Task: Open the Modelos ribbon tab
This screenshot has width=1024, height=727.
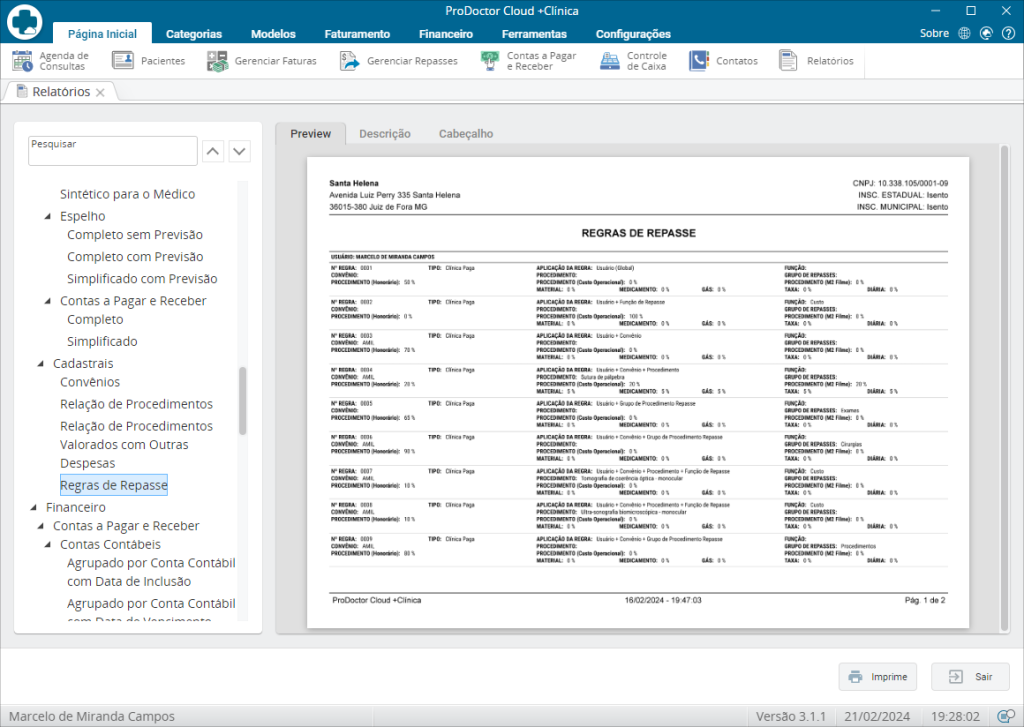Action: [273, 34]
